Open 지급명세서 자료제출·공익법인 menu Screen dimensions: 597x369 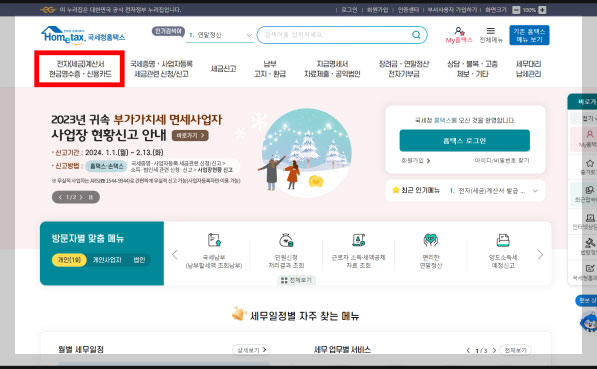(x=332, y=69)
